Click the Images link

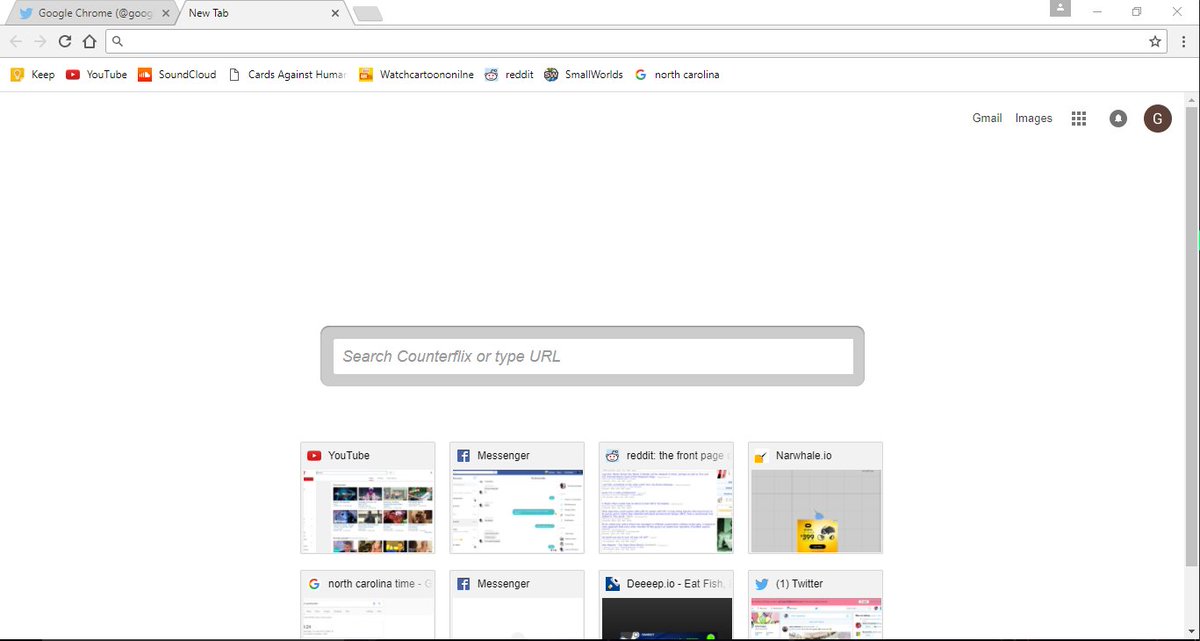[1034, 118]
